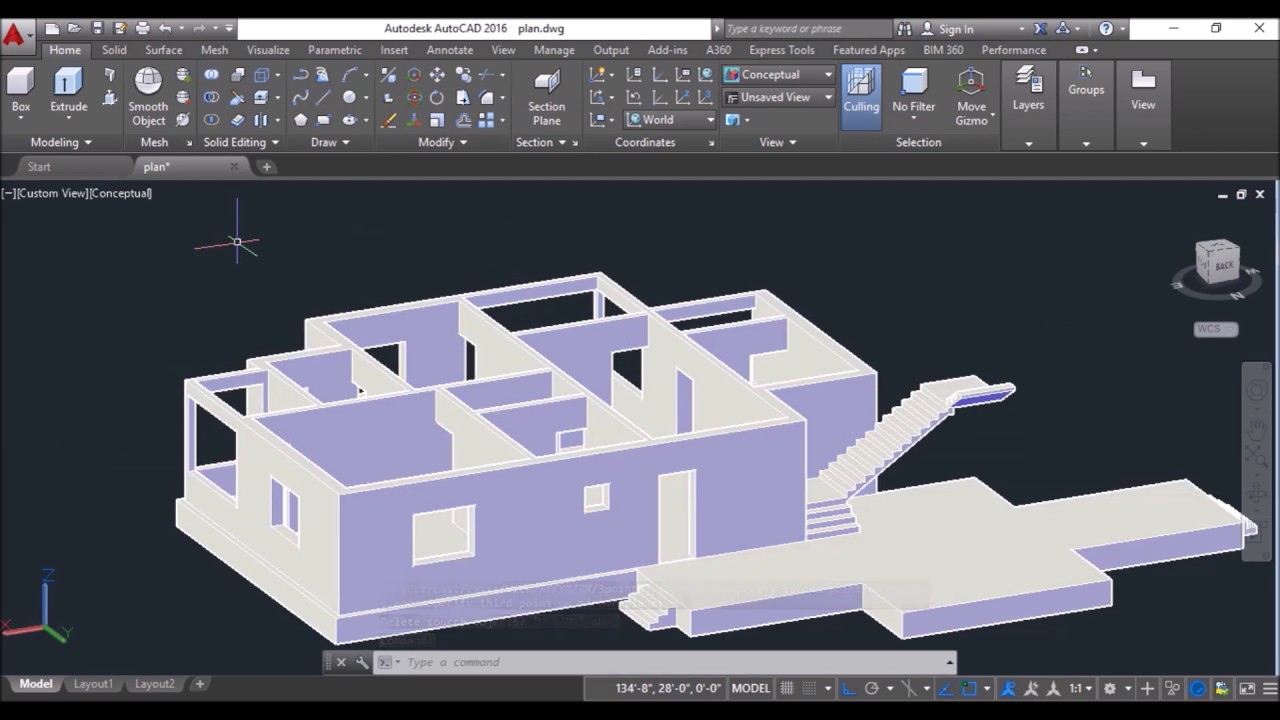Open the 1:1 annotation scale dropdown

(1080, 688)
